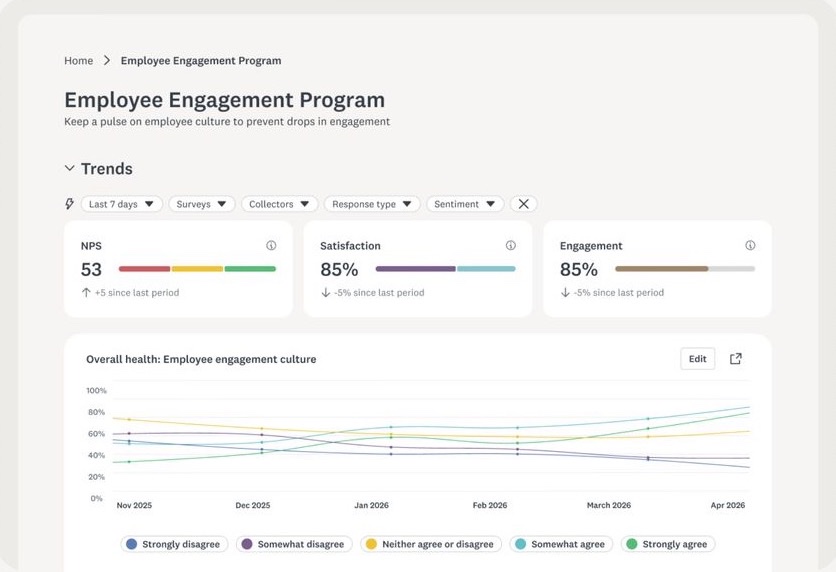Click Nov 2025 axis label

click(134, 505)
